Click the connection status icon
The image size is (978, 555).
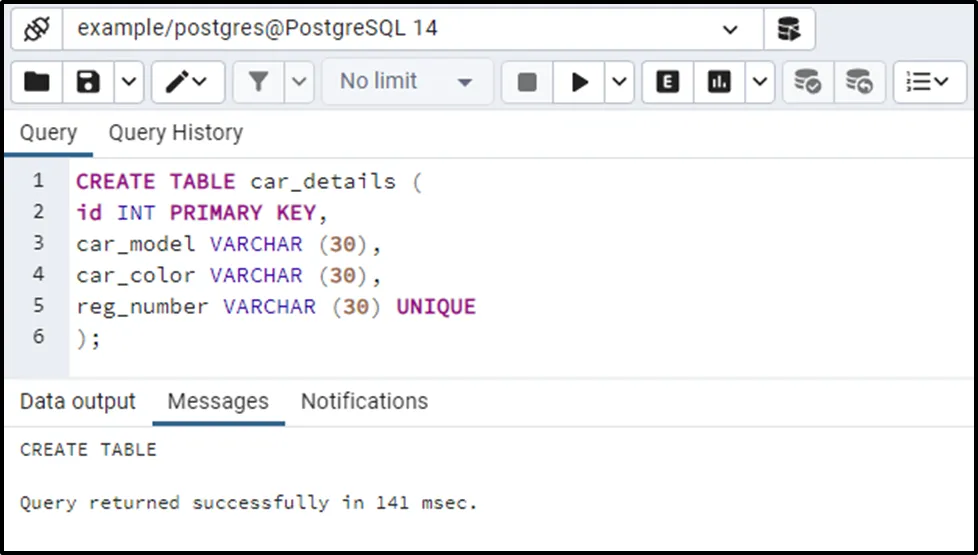37,29
